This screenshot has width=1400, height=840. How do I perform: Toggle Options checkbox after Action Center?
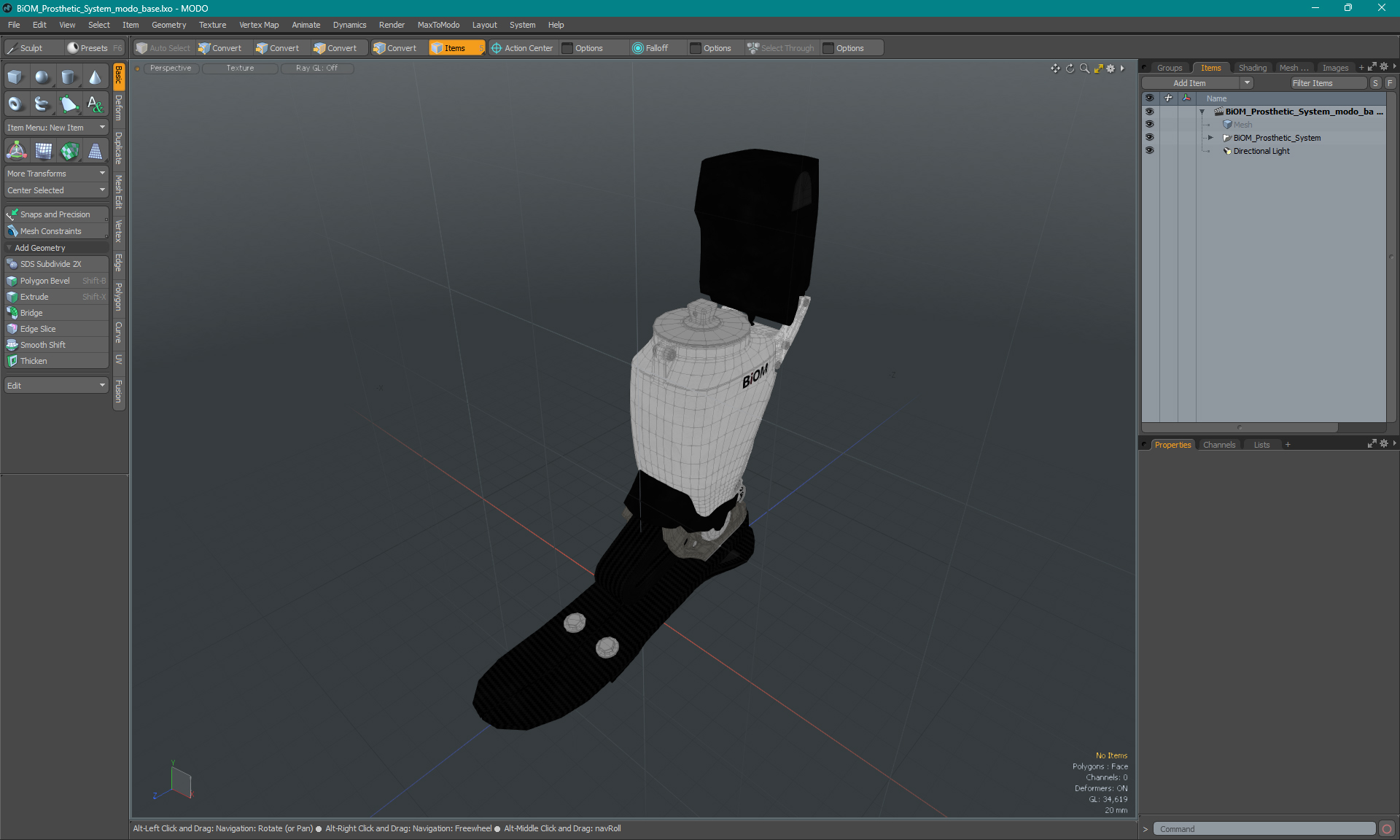(567, 48)
